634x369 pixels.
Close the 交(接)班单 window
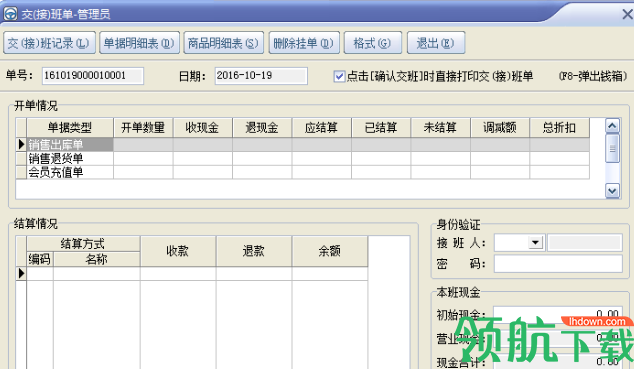tap(628, 15)
